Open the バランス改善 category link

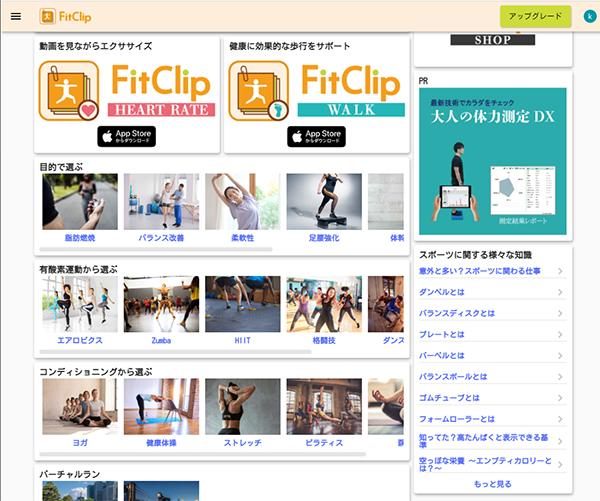pyautogui.click(x=161, y=238)
